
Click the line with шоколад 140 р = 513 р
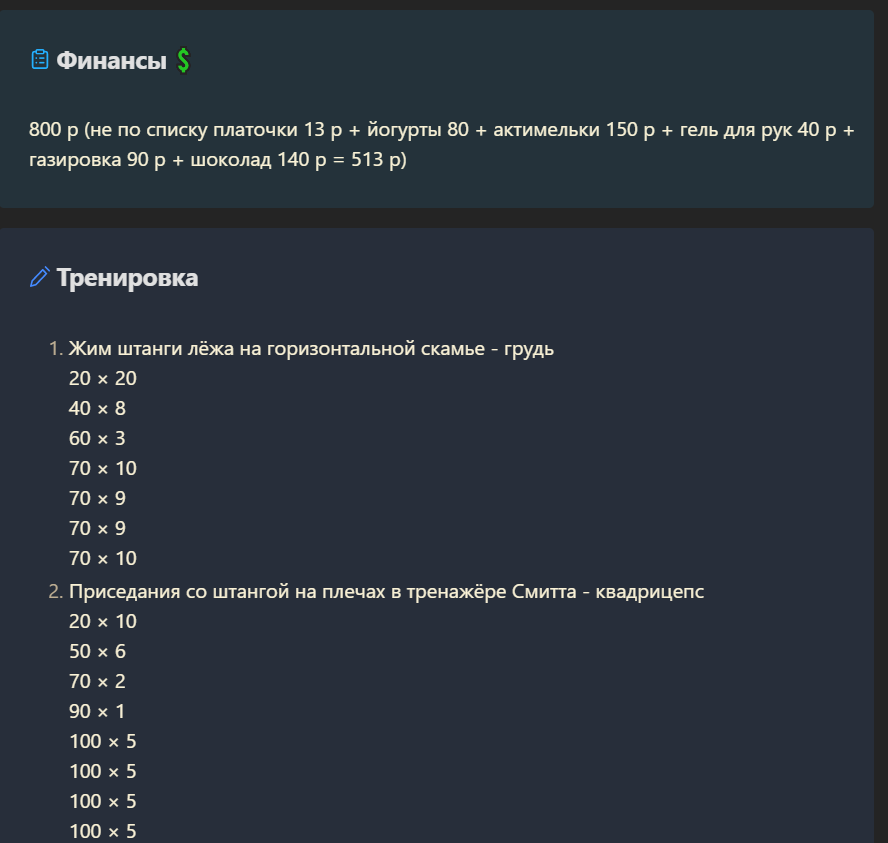coord(218,160)
